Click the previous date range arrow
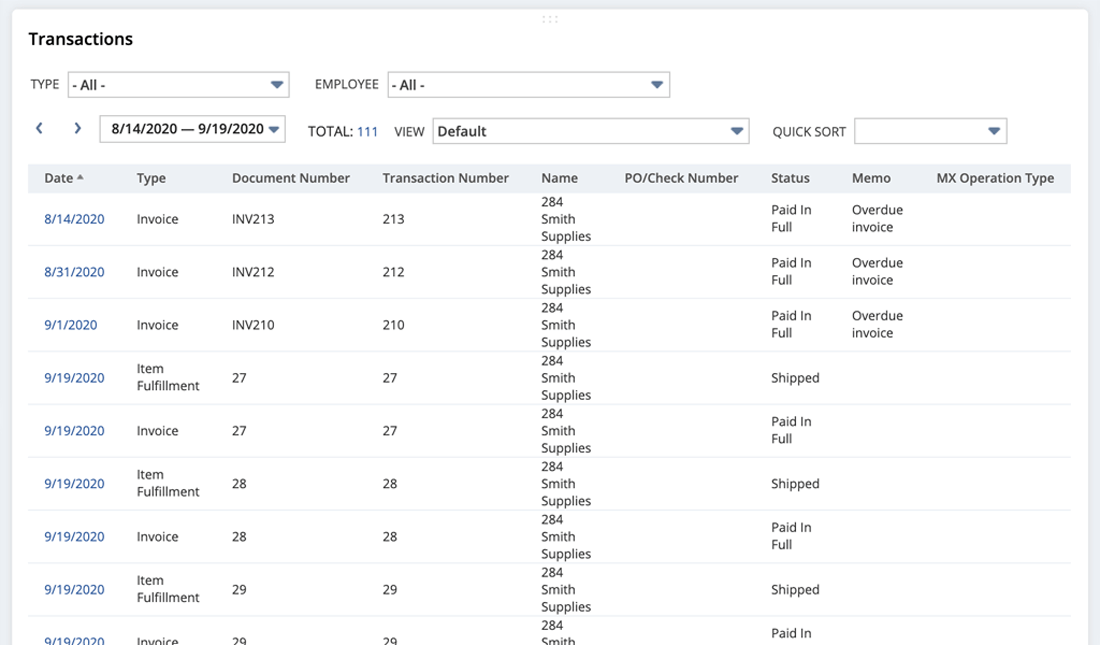 click(40, 129)
